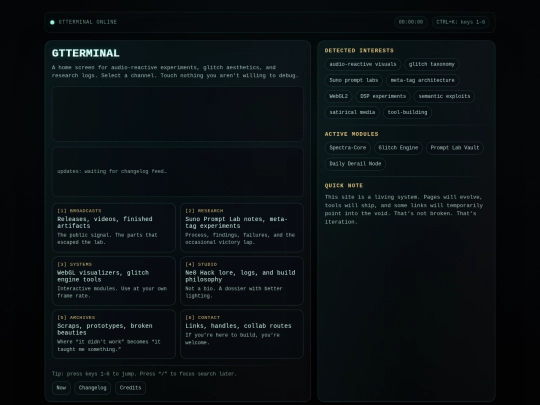Open the Broadcasts channel card
This screenshot has height=405, width=540.
[114, 227]
